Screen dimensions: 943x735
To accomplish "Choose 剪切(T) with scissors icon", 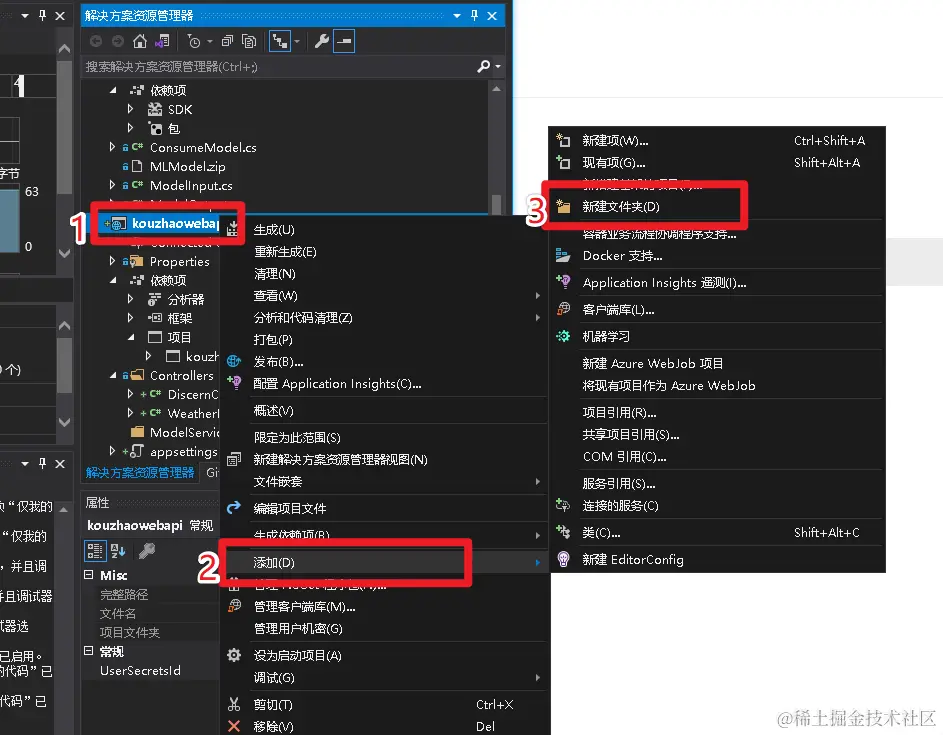I will click(x=385, y=705).
